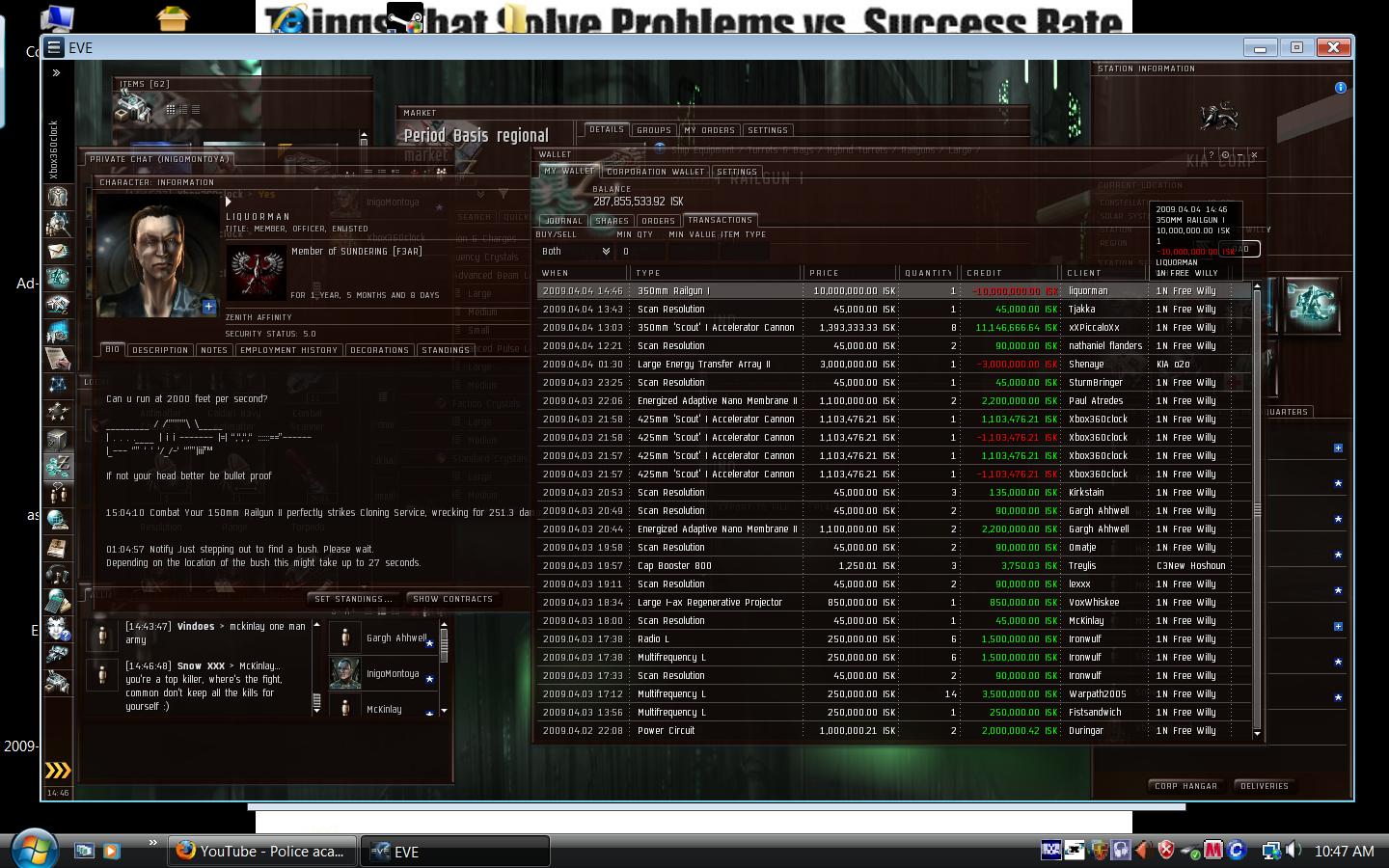Sort transactions by the Client column header
The image size is (1389, 868).
tap(1106, 273)
